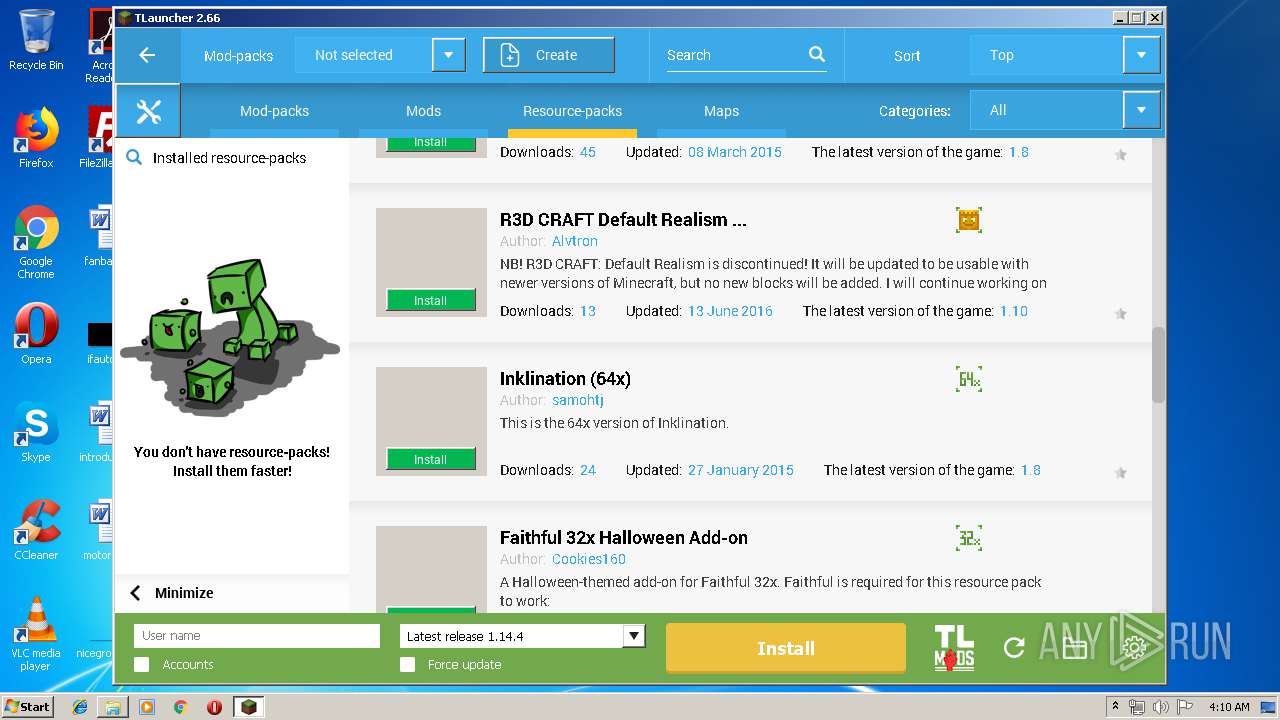Click TLauncher taskbar button
Image resolution: width=1280 pixels, height=720 pixels.
coord(248,707)
